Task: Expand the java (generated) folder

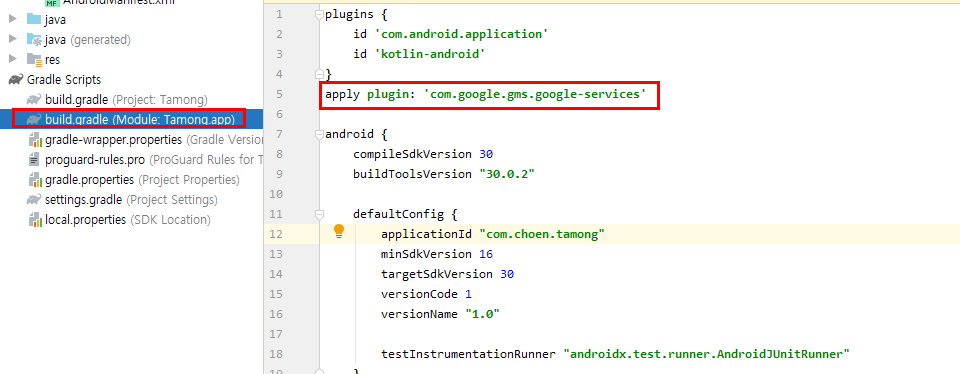Action: pos(13,39)
